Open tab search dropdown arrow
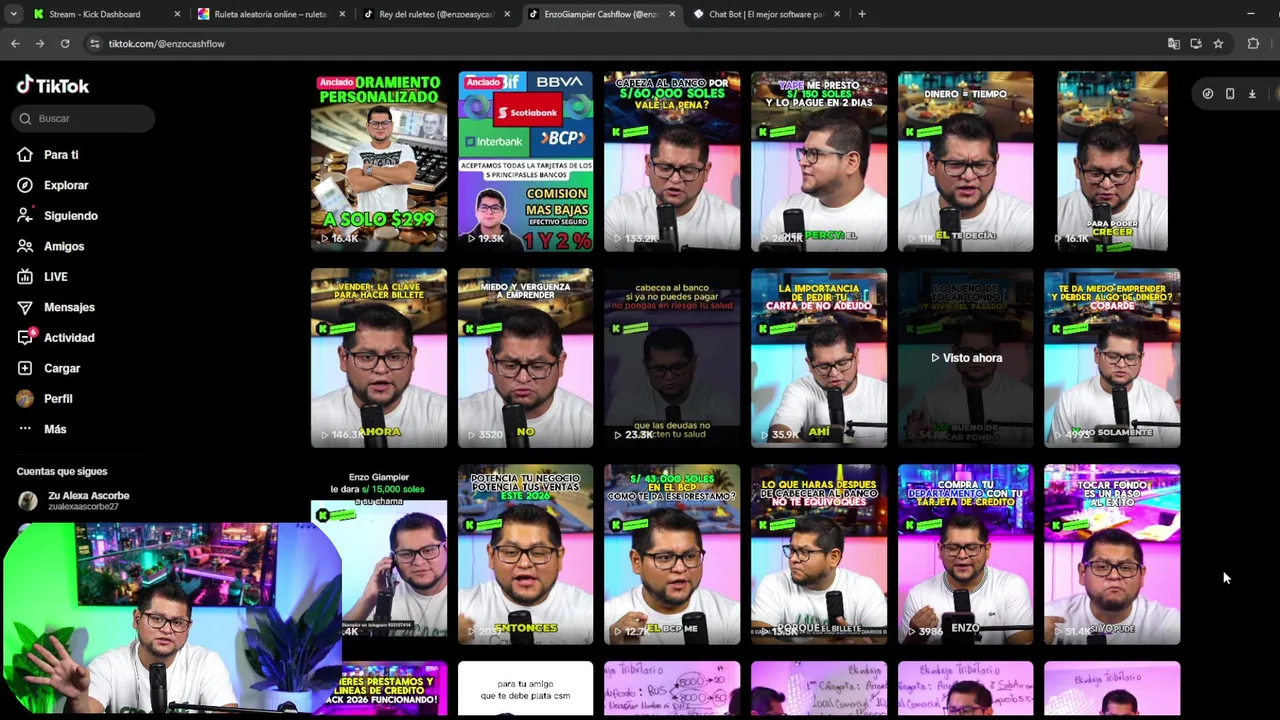 tap(13, 14)
